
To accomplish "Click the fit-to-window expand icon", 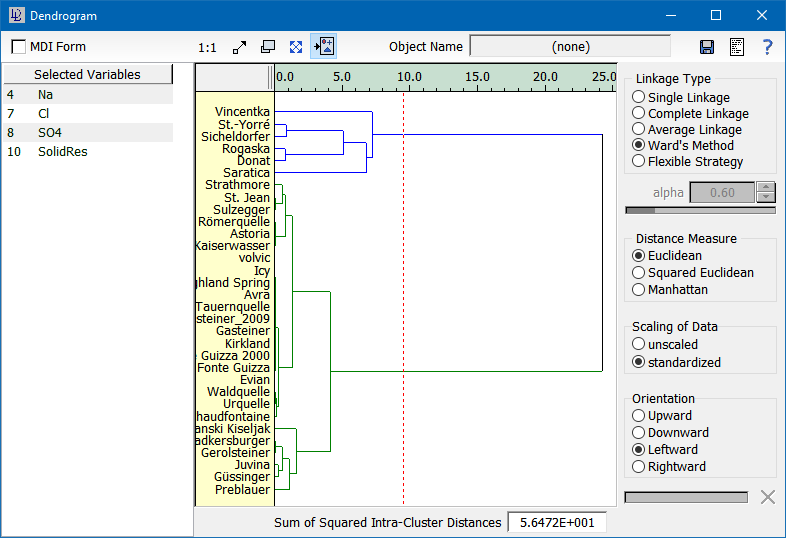I will (x=296, y=47).
